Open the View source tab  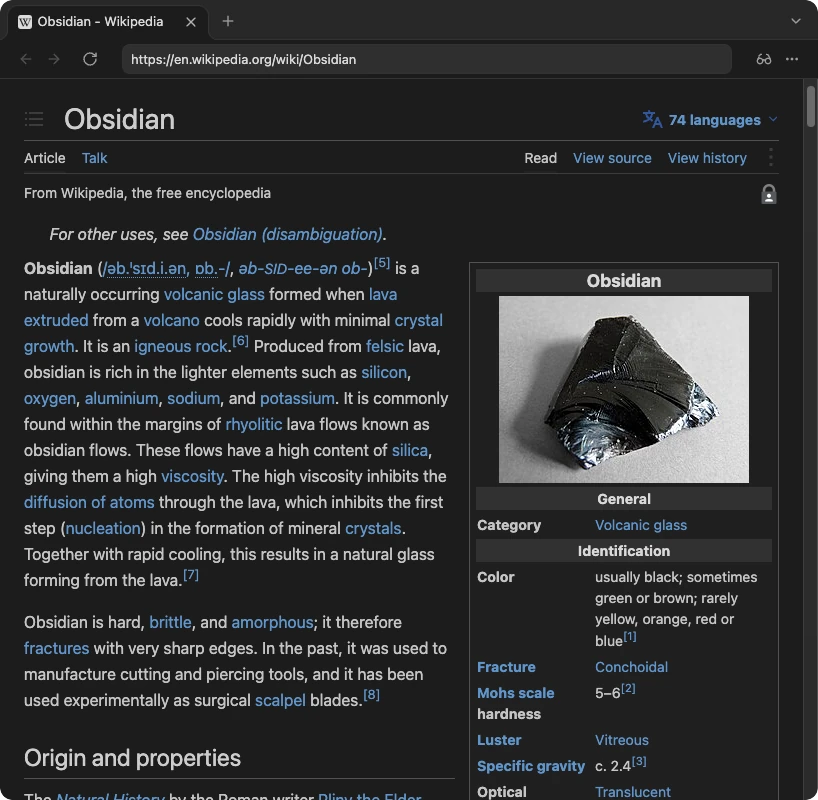[612, 158]
